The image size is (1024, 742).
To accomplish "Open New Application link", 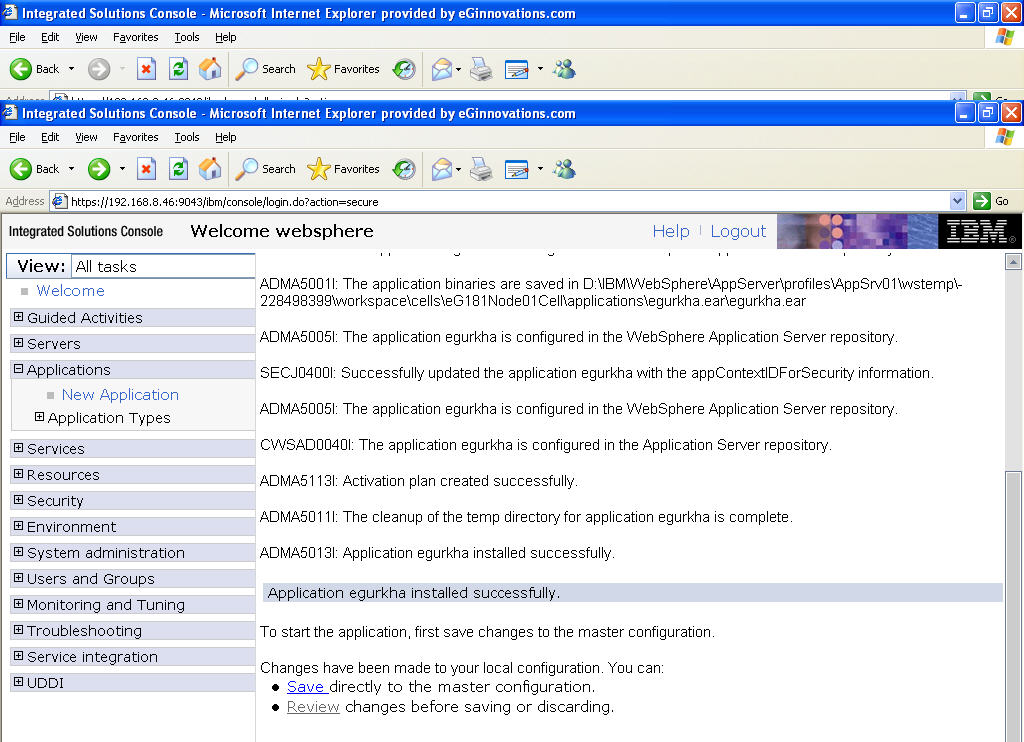I will pyautogui.click(x=120, y=395).
